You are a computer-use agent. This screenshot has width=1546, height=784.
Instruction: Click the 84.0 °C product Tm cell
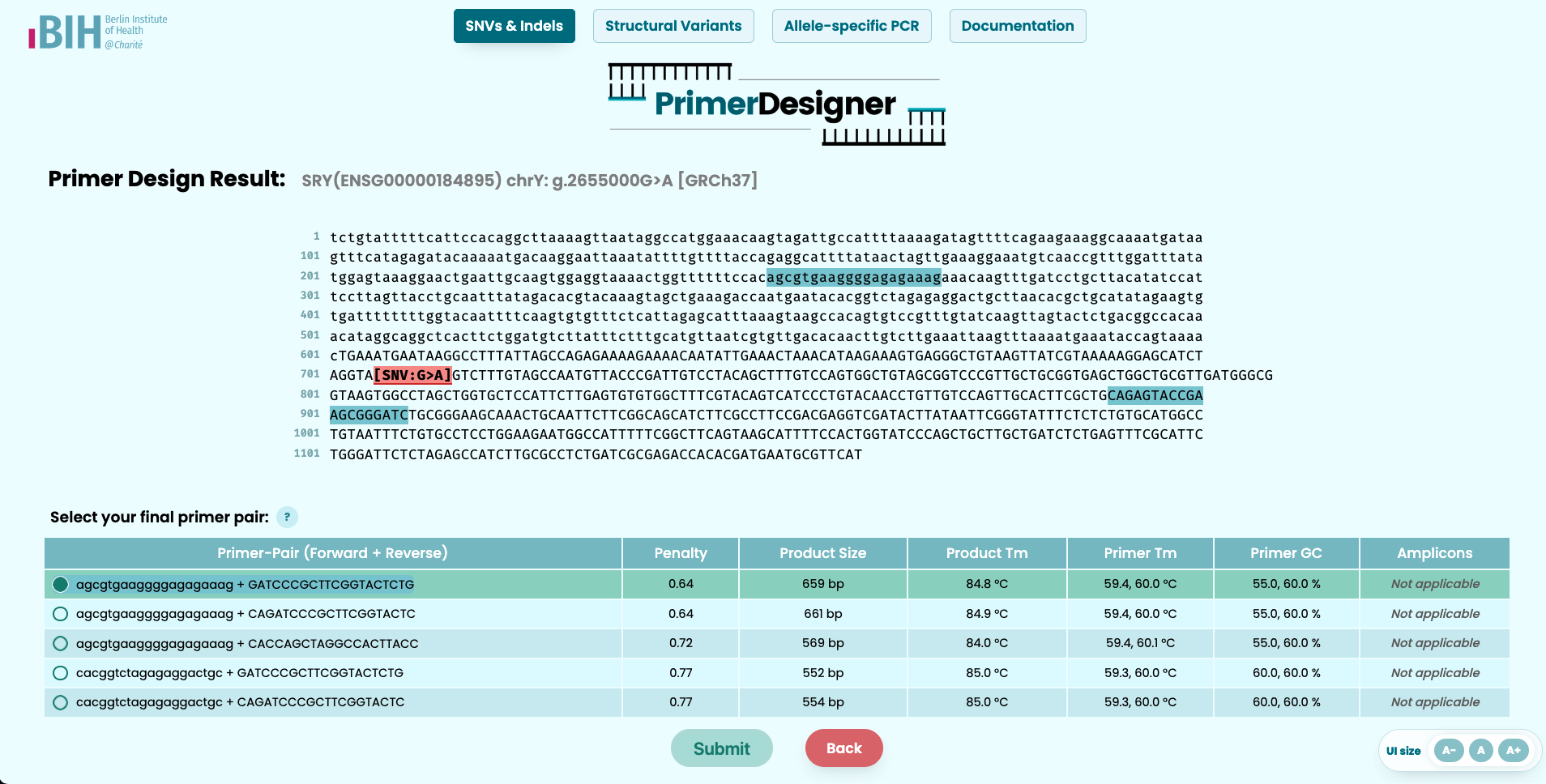coord(987,643)
